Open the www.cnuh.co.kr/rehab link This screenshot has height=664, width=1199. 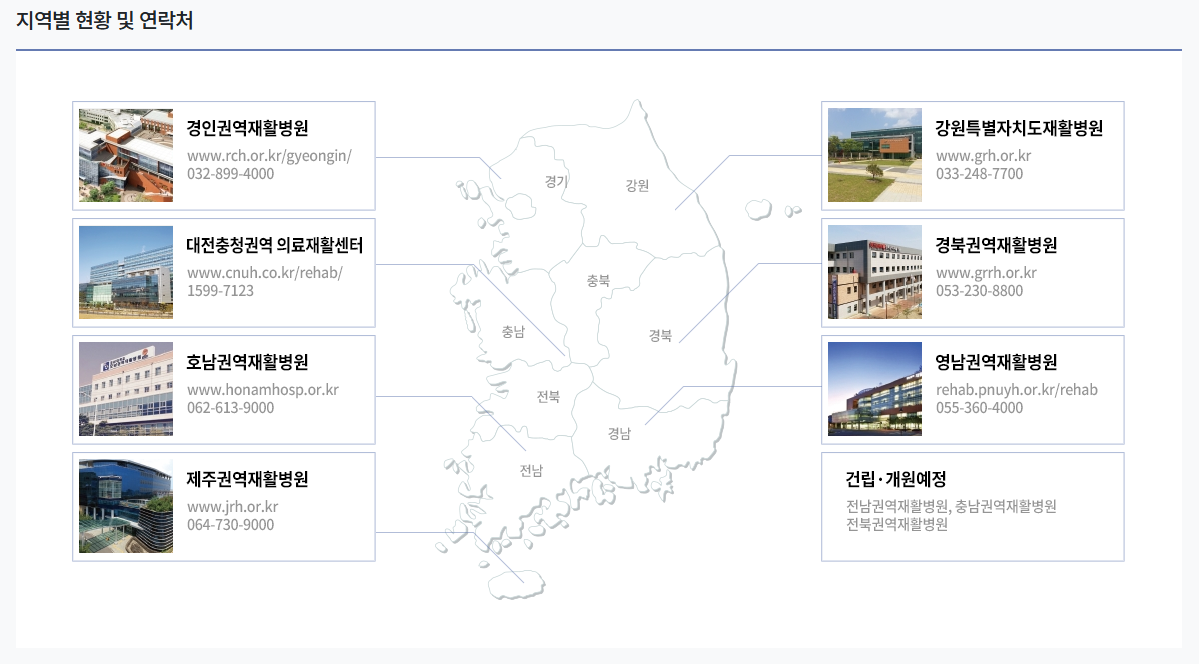pos(266,274)
